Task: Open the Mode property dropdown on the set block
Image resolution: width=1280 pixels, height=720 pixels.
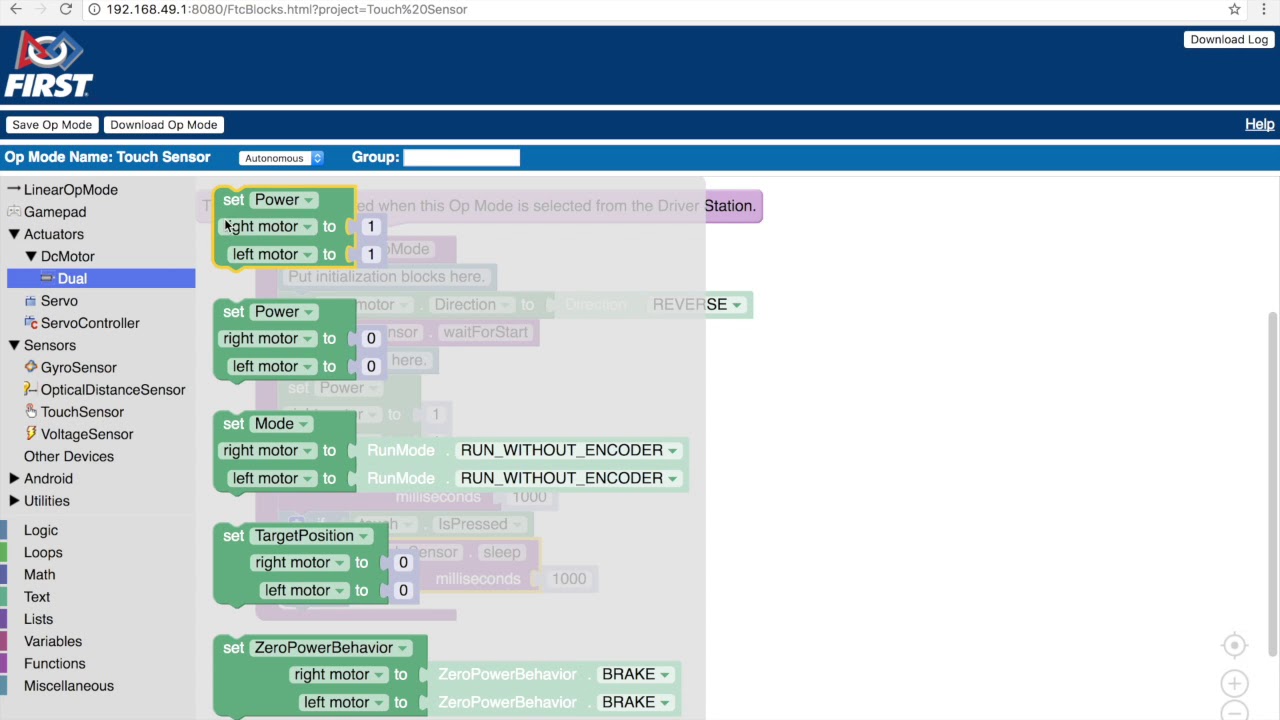Action: [281, 424]
